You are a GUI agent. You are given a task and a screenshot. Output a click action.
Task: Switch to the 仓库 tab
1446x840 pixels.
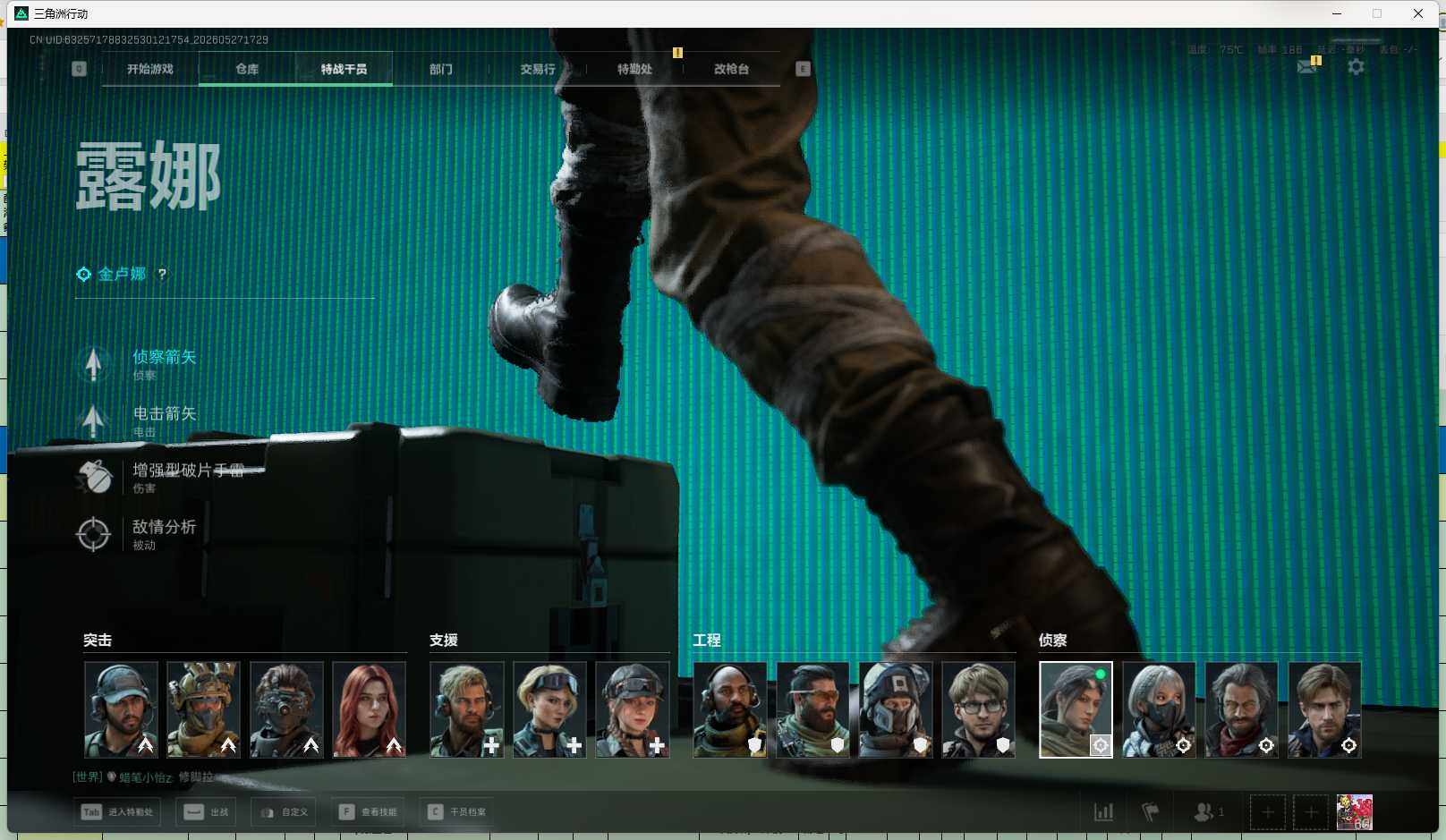pyautogui.click(x=247, y=69)
